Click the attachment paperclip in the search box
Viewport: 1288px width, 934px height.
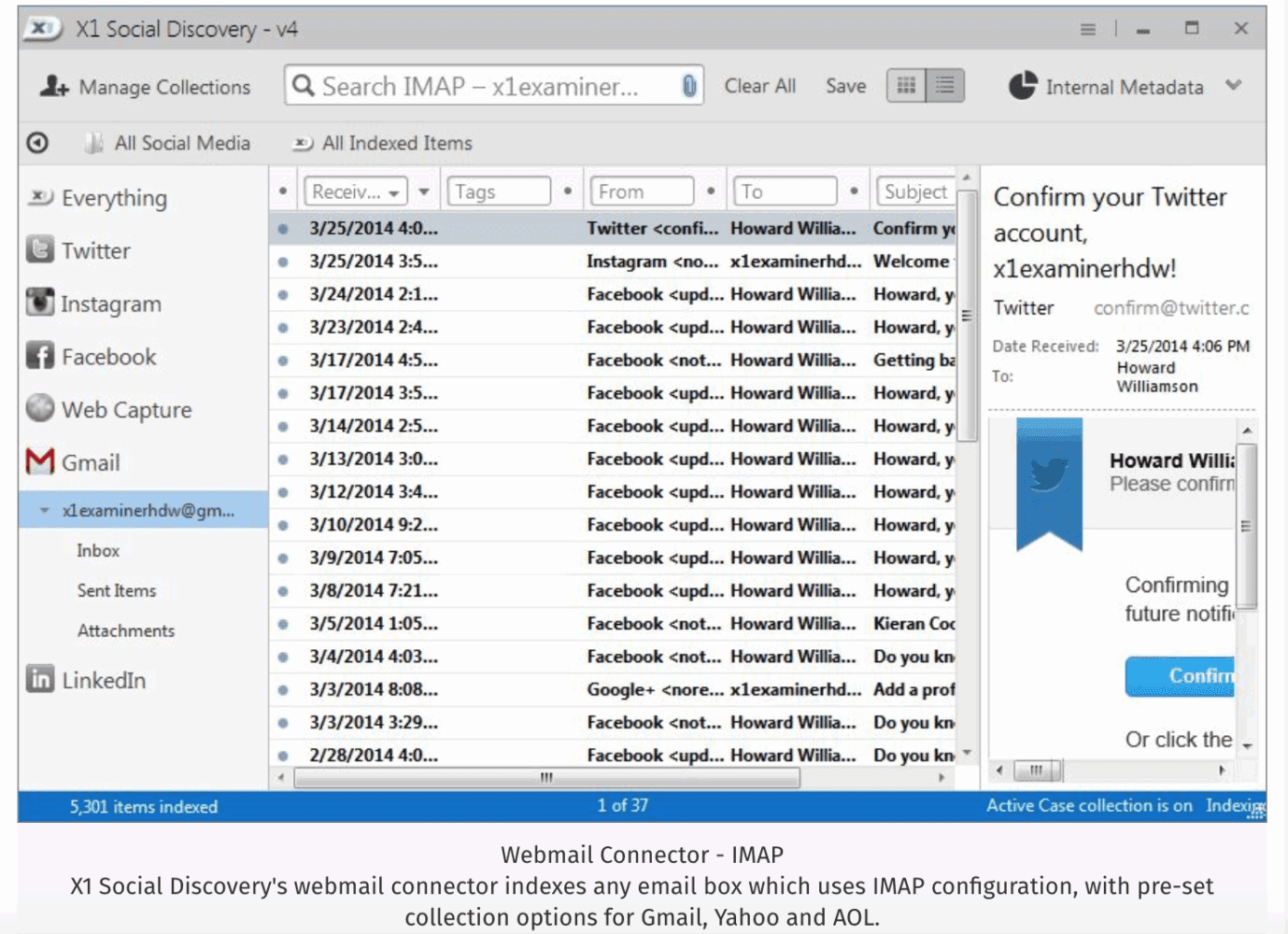(x=688, y=87)
